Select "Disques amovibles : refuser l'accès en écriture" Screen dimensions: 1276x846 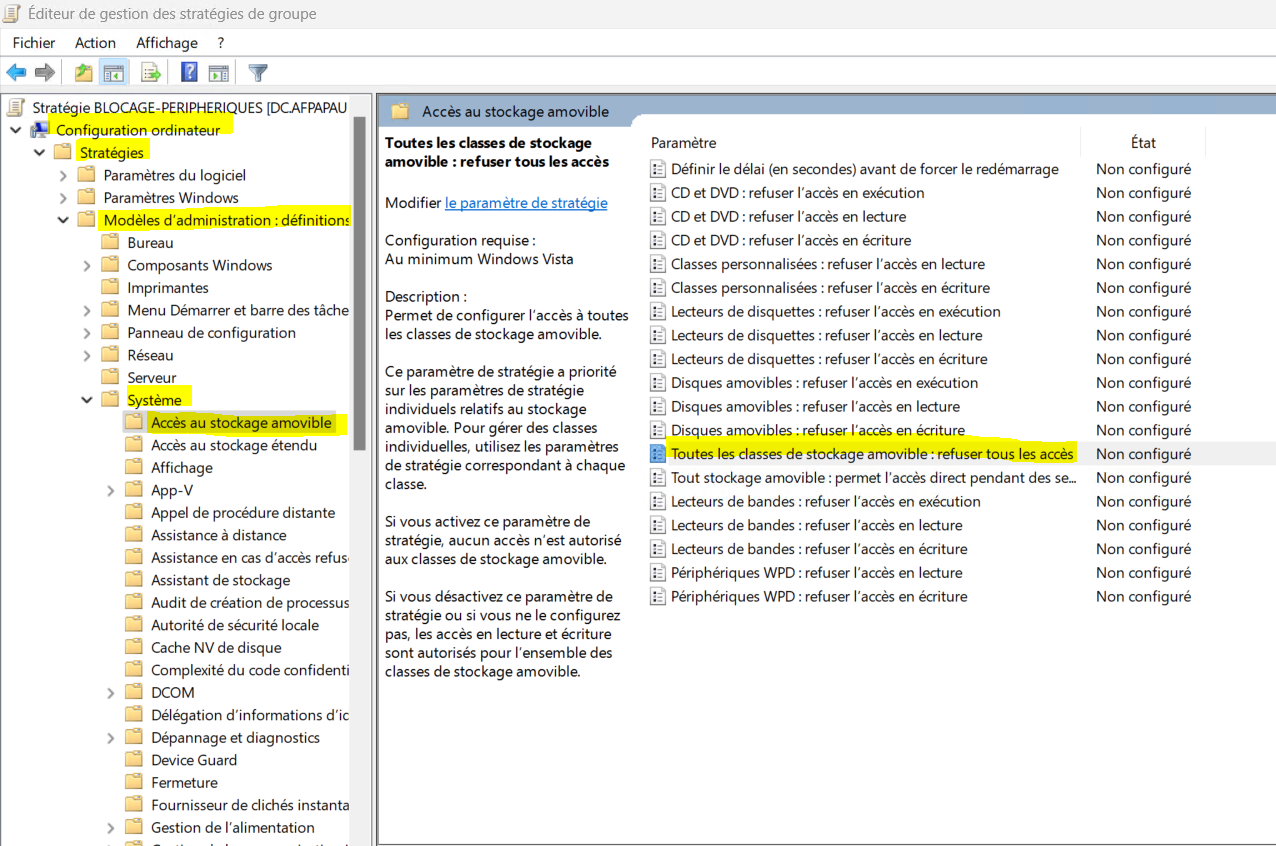[817, 430]
